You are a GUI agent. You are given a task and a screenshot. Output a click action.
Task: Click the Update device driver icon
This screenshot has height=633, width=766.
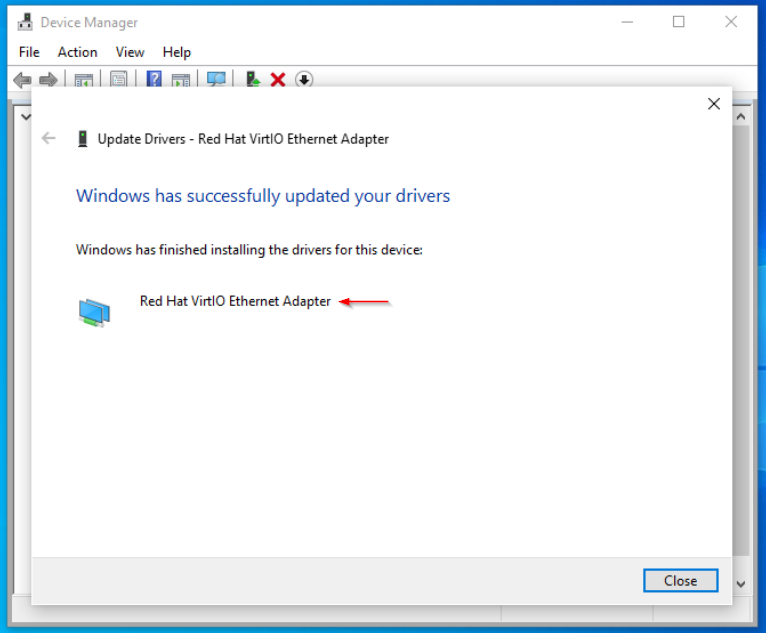(x=253, y=79)
